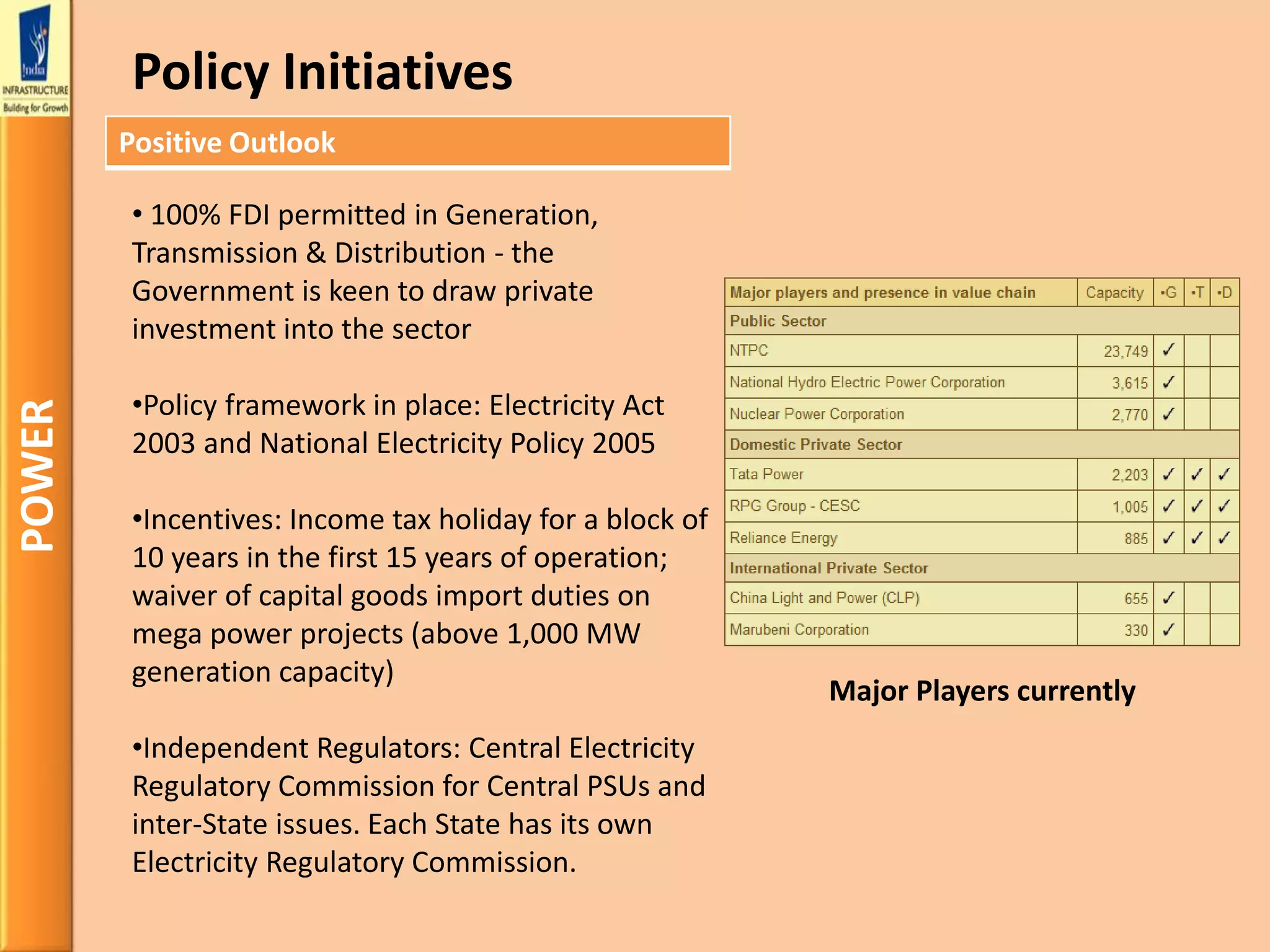The height and width of the screenshot is (952, 1270).
Task: Click 'National Hydro Electric Power Corporation' cell
Action: pyautogui.click(x=901, y=382)
